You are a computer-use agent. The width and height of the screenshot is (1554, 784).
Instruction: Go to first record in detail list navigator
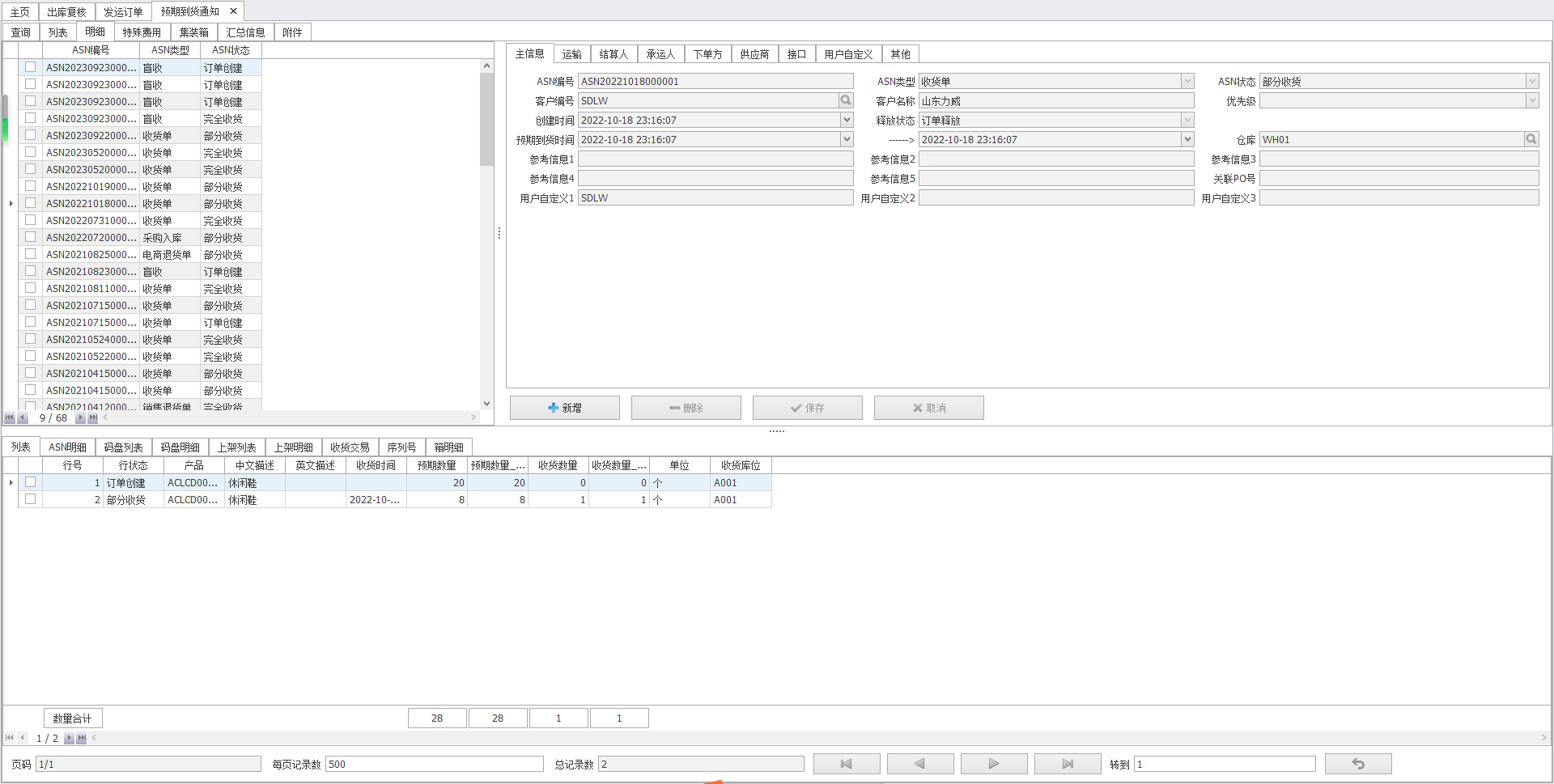coord(9,738)
